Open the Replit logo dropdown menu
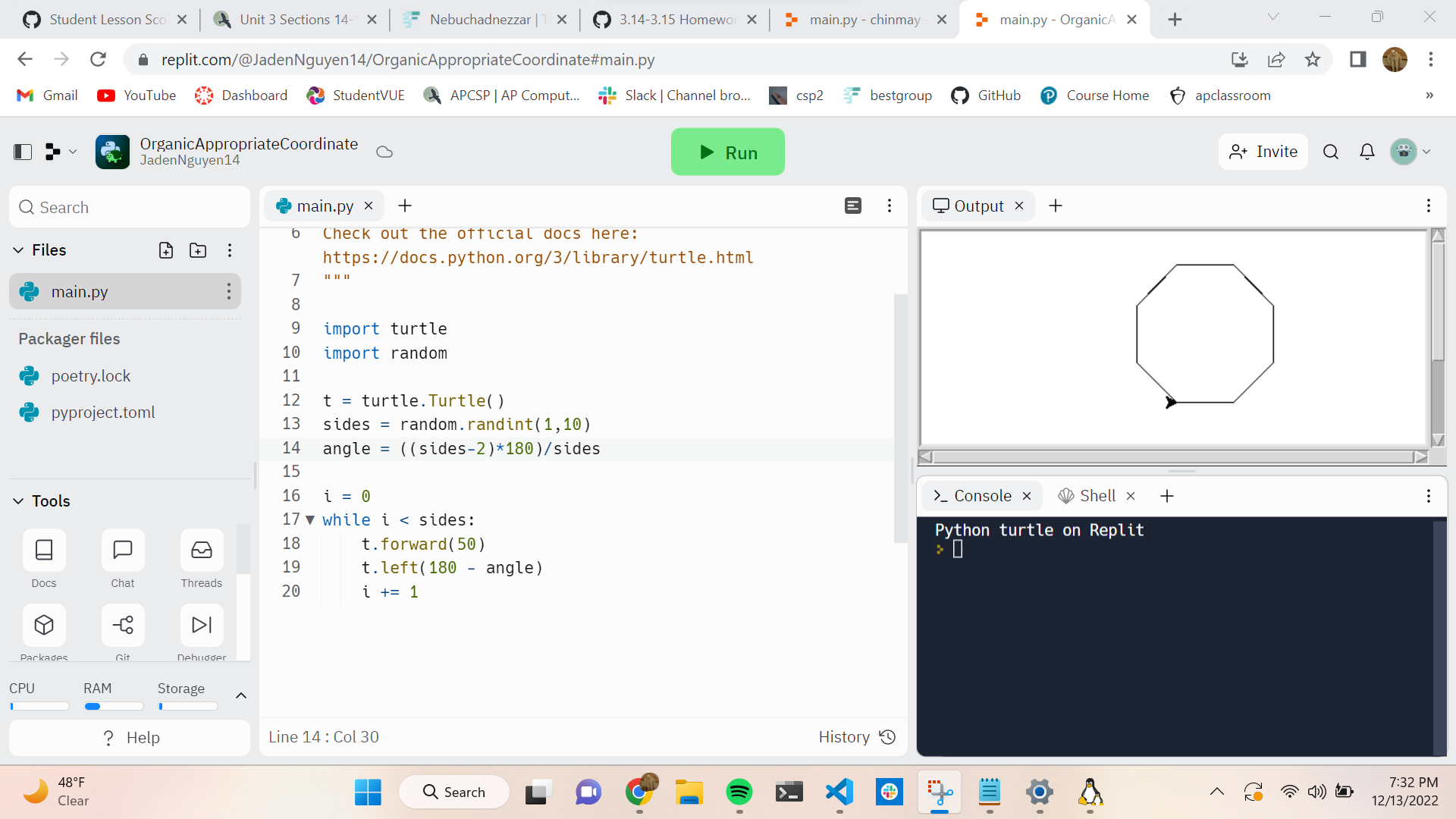 61,152
